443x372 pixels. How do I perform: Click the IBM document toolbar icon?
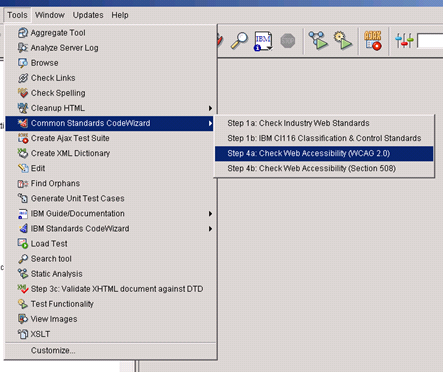click(263, 41)
